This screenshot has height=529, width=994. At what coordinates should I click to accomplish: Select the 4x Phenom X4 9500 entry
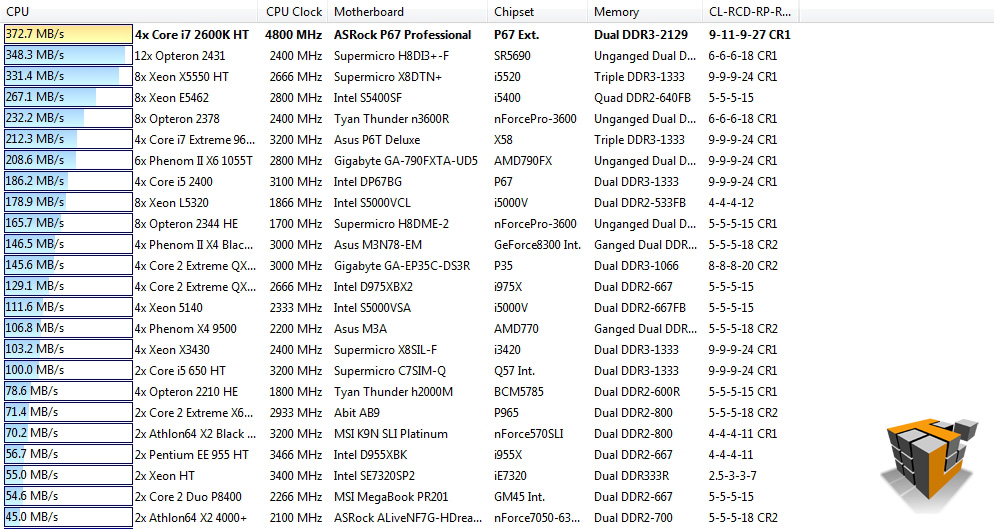pos(185,329)
